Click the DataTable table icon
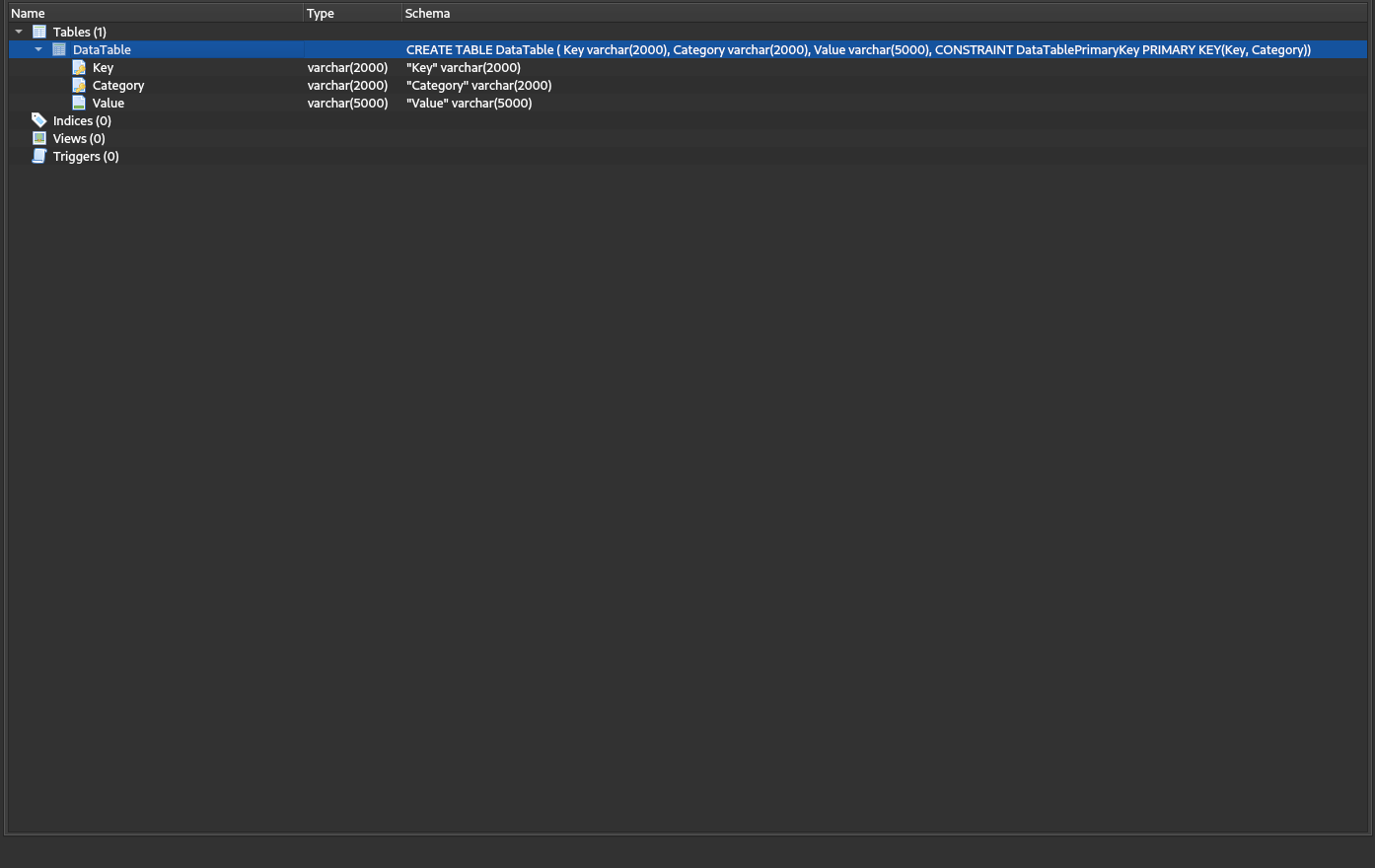 (x=59, y=49)
